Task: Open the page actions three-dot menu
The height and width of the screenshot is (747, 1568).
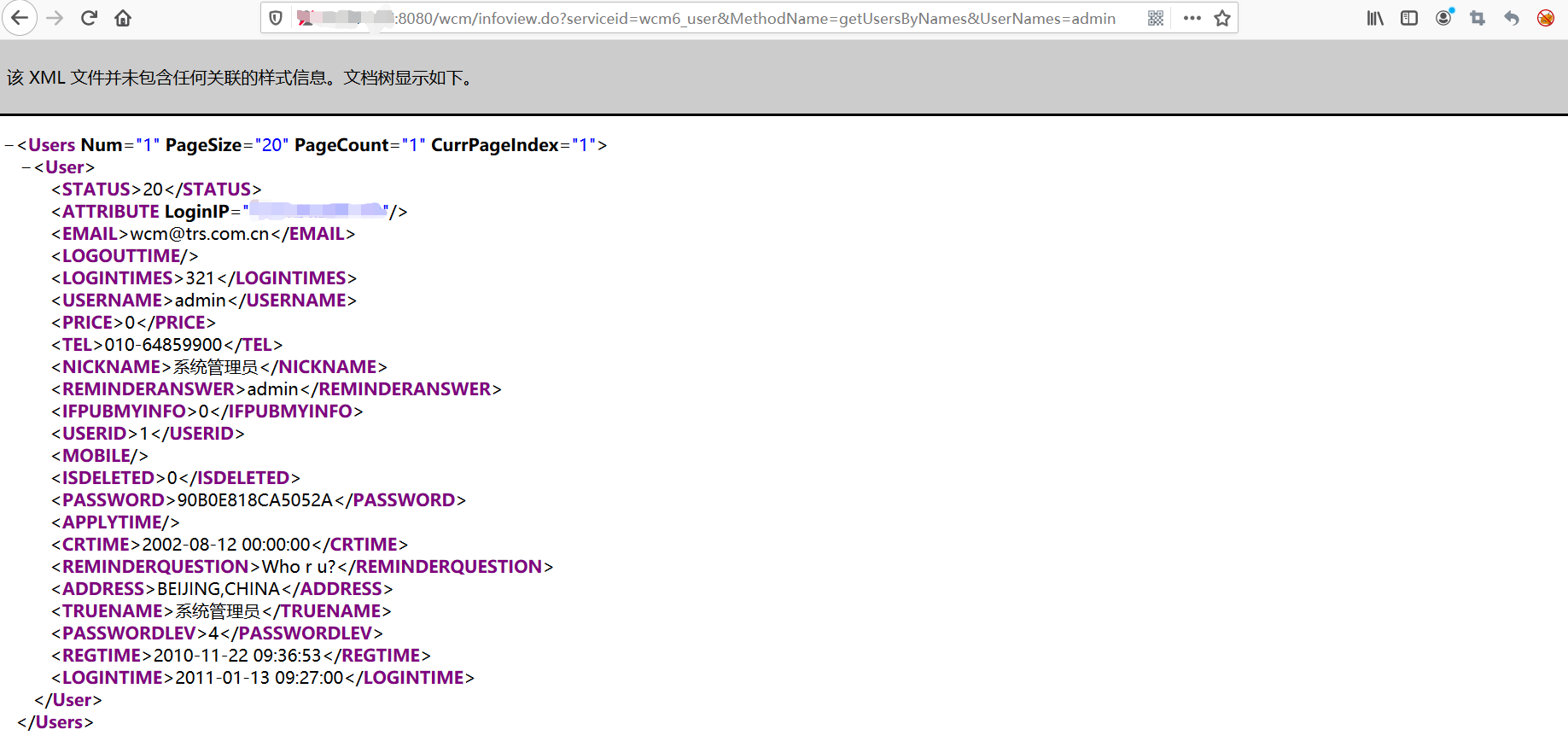Action: 1192,18
